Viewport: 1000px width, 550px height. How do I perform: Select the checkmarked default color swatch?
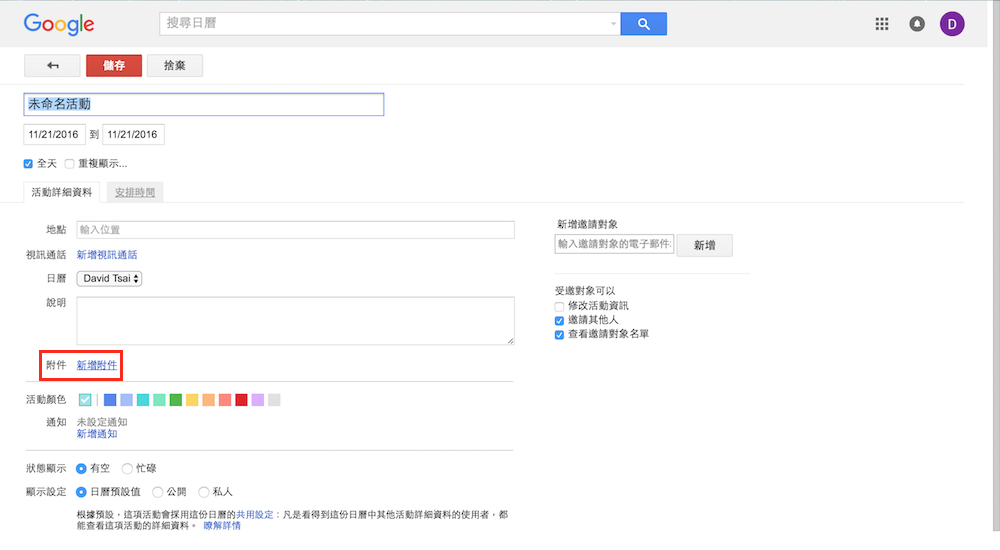tap(85, 400)
